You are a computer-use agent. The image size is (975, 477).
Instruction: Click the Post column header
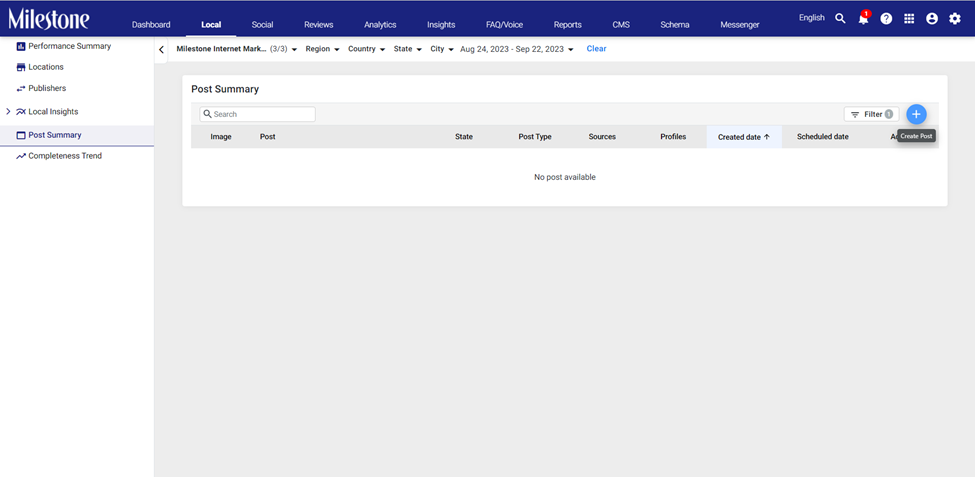[x=267, y=137]
